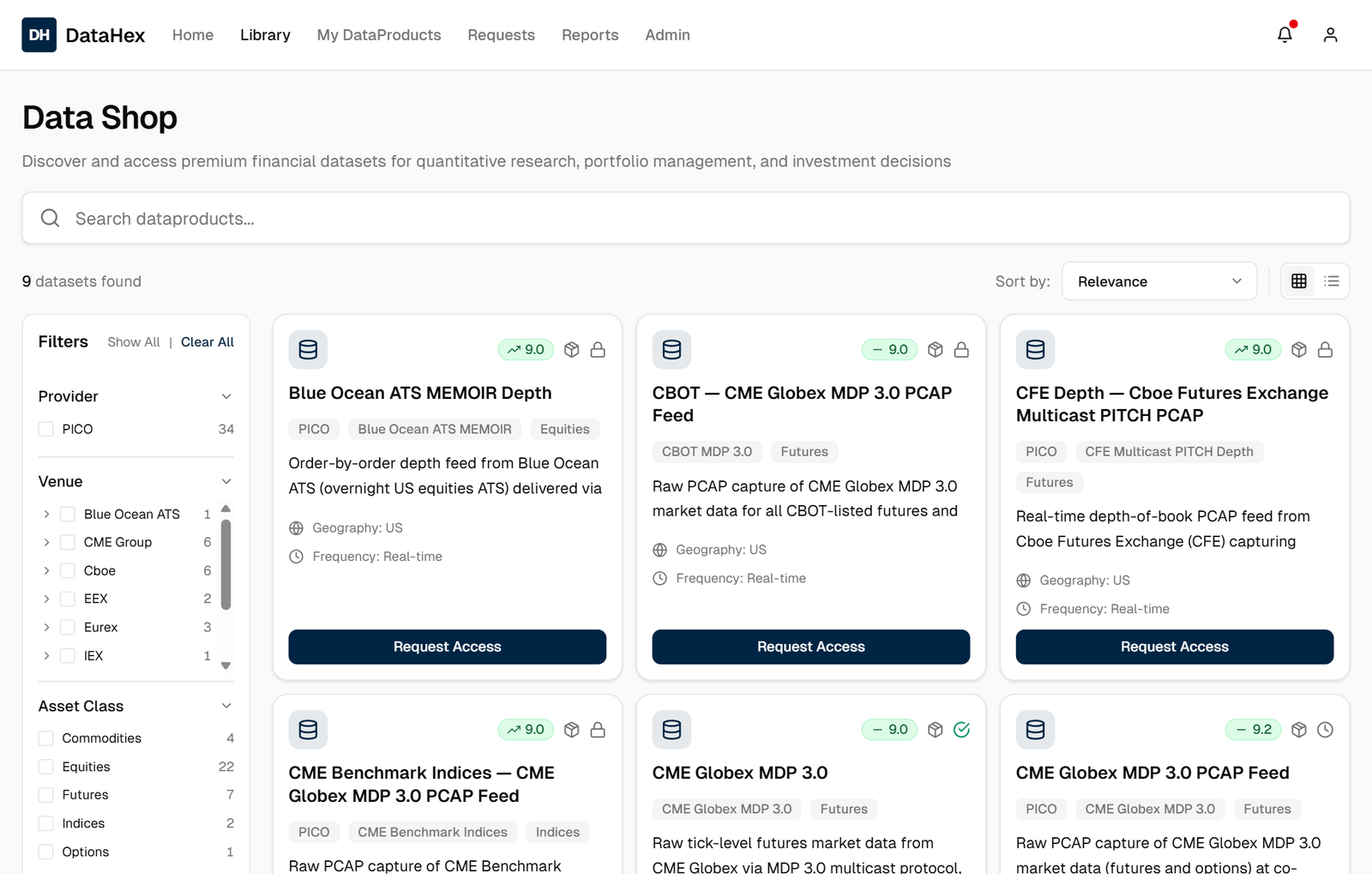Click package cube icon on CFE Depth card
The width and height of the screenshot is (1372, 874).
click(x=1299, y=350)
